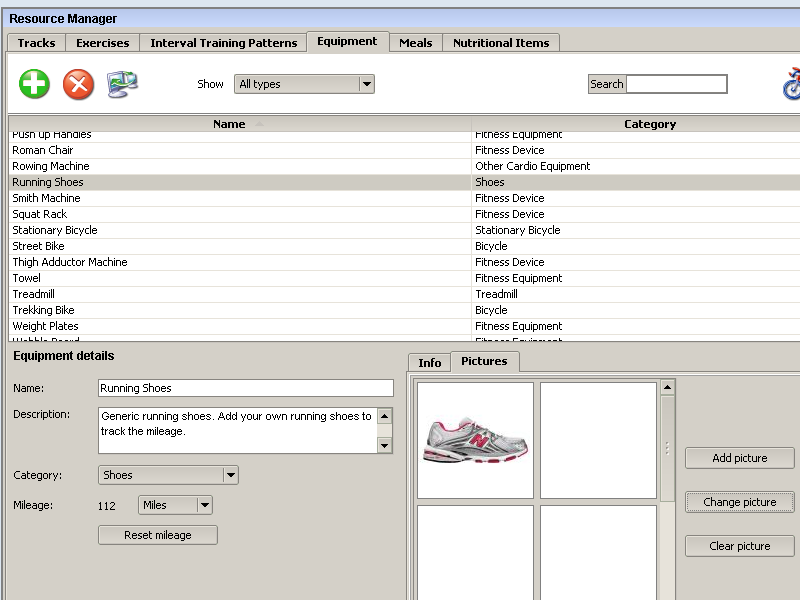
Task: Expand the Category Shoes dropdown
Action: point(230,475)
